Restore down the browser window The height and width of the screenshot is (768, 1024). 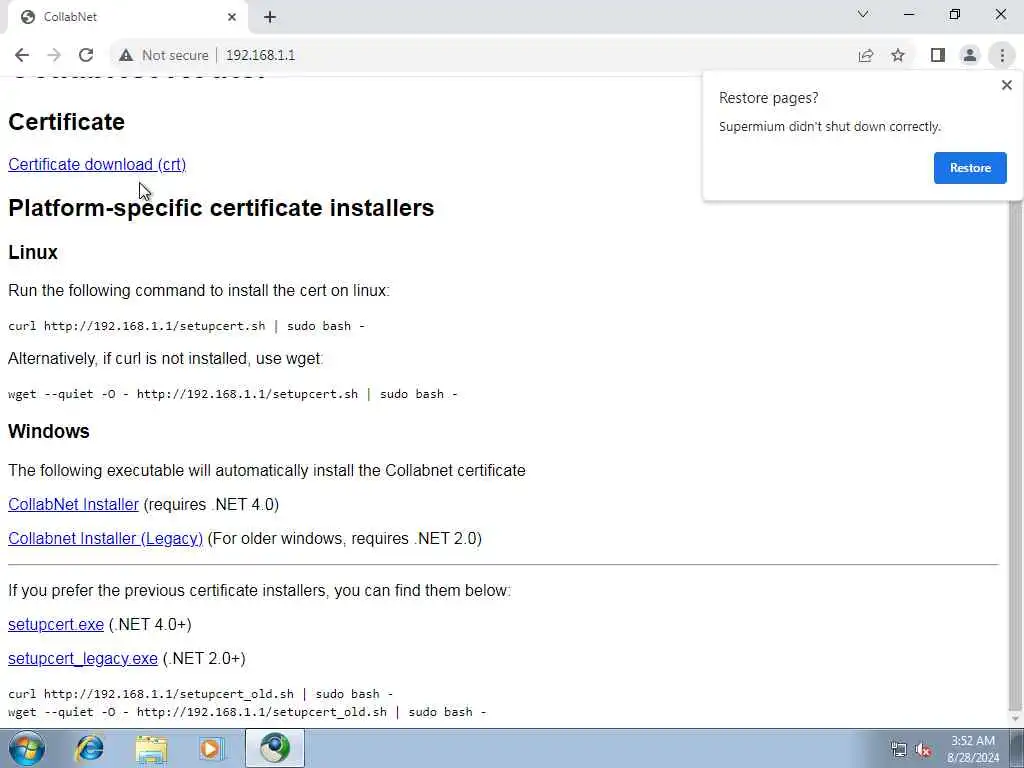tap(955, 14)
